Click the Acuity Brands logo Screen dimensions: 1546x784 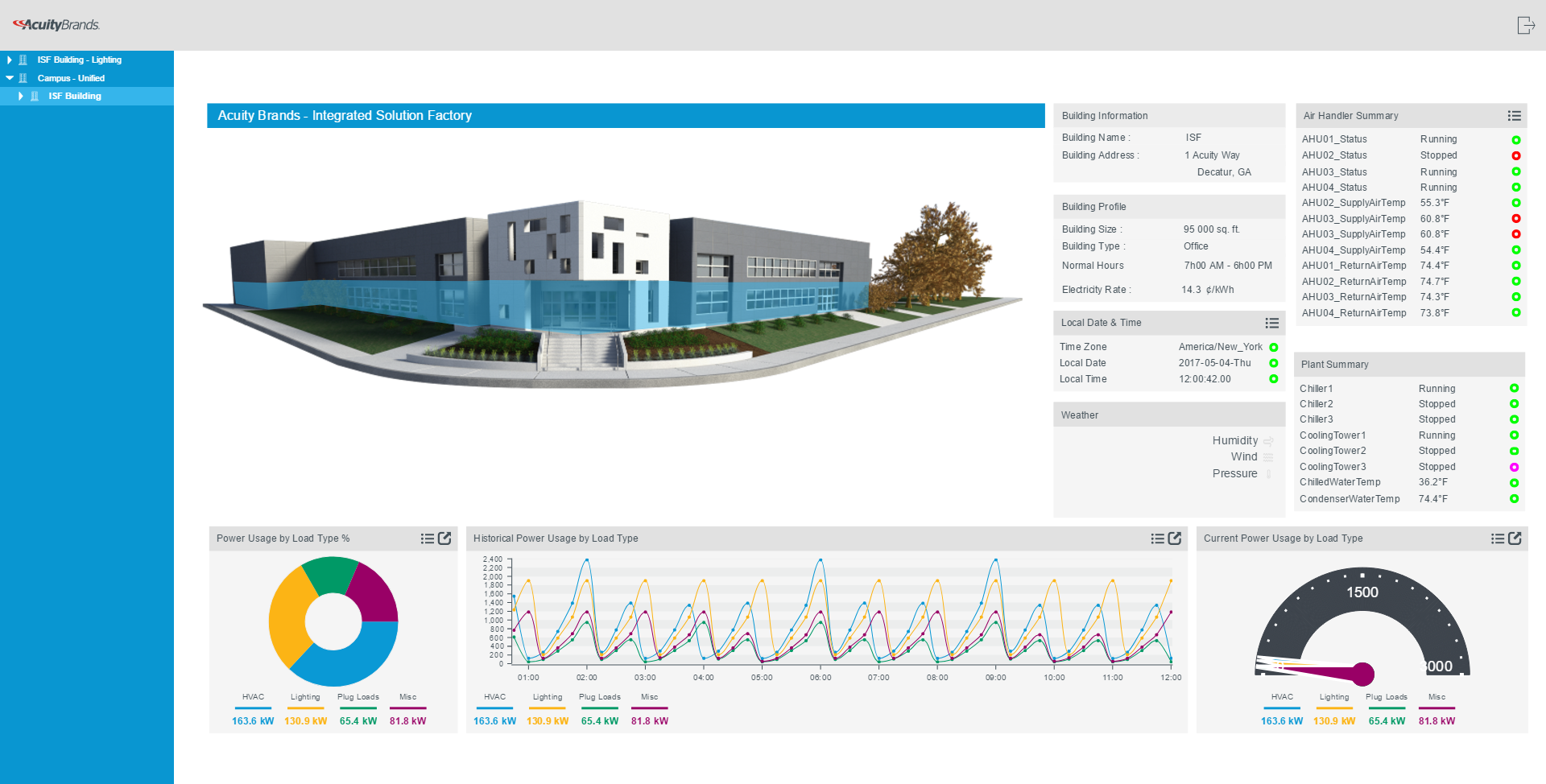coord(56,25)
